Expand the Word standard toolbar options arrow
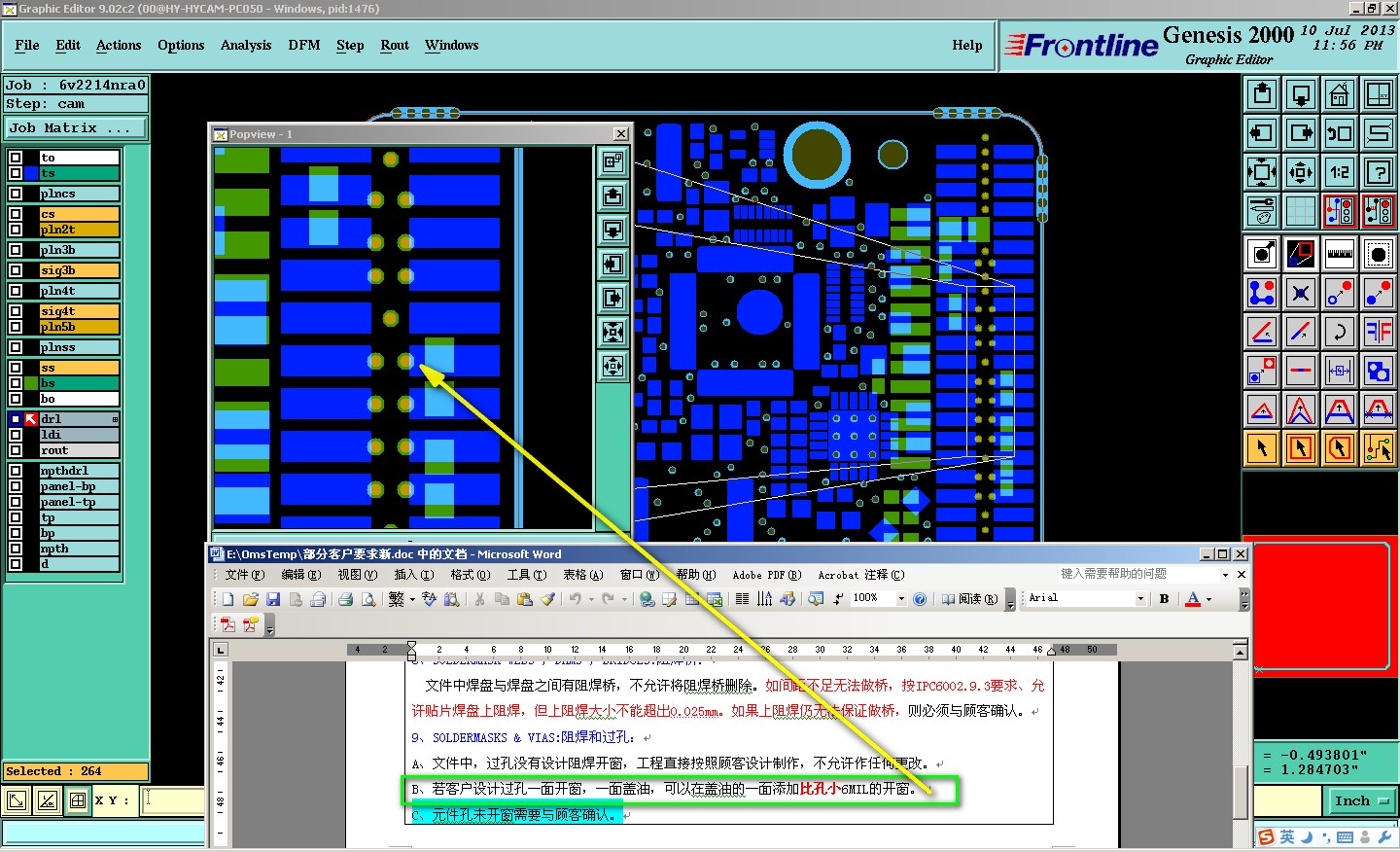Screen dimensions: 1400x852 point(1010,600)
